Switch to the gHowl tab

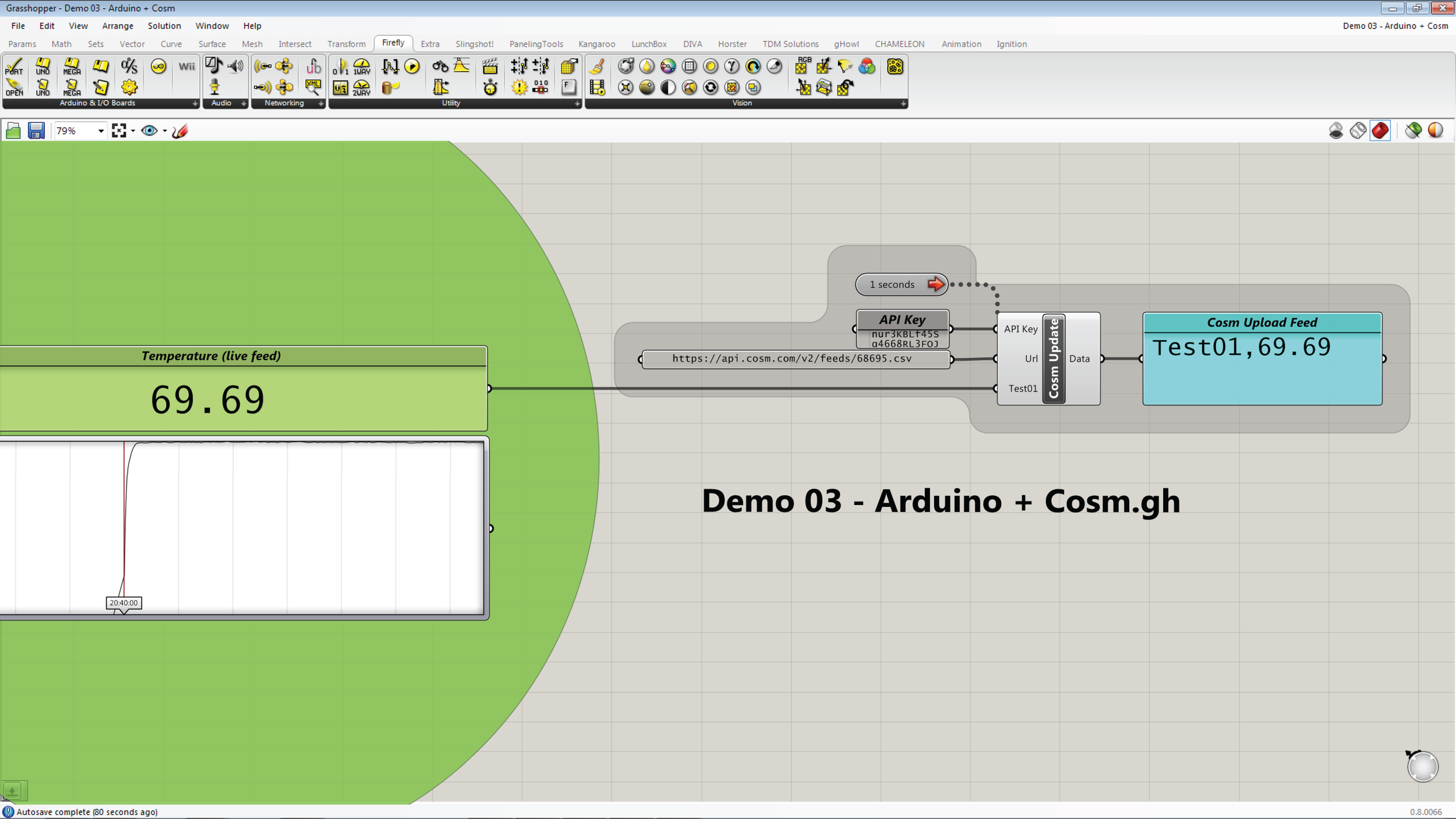pyautogui.click(x=846, y=44)
